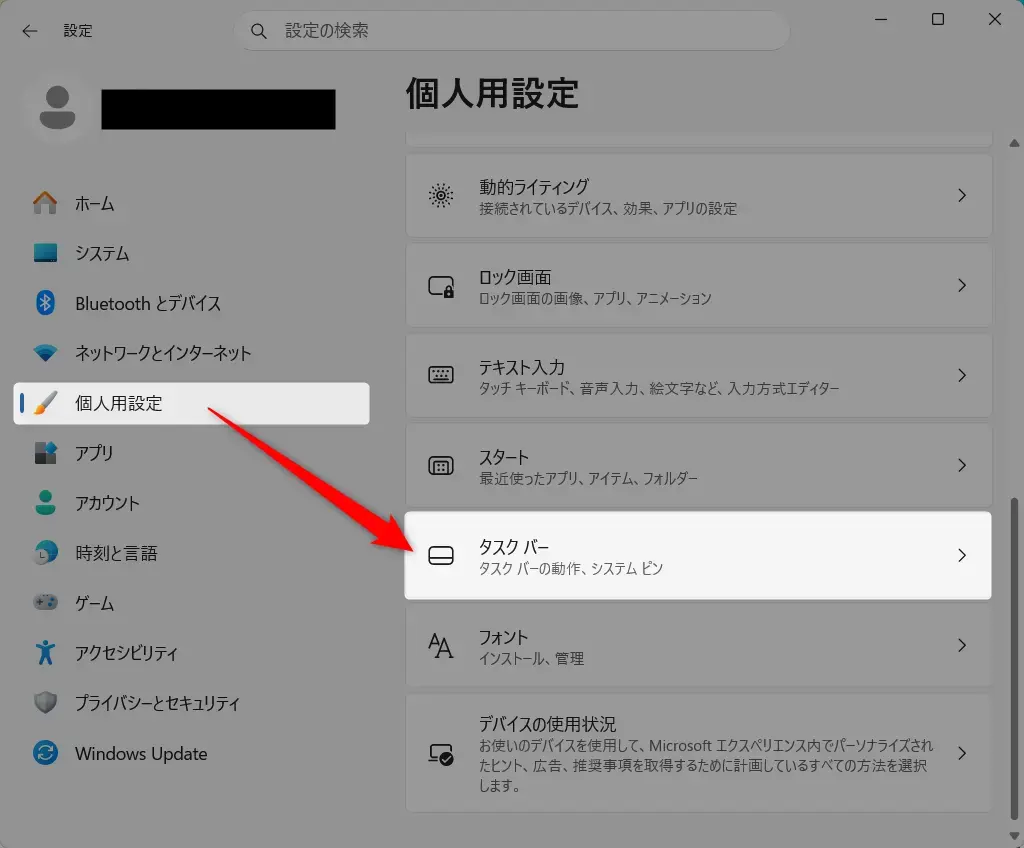The height and width of the screenshot is (848, 1024).
Task: Click the back arrow button
Action: (x=29, y=30)
